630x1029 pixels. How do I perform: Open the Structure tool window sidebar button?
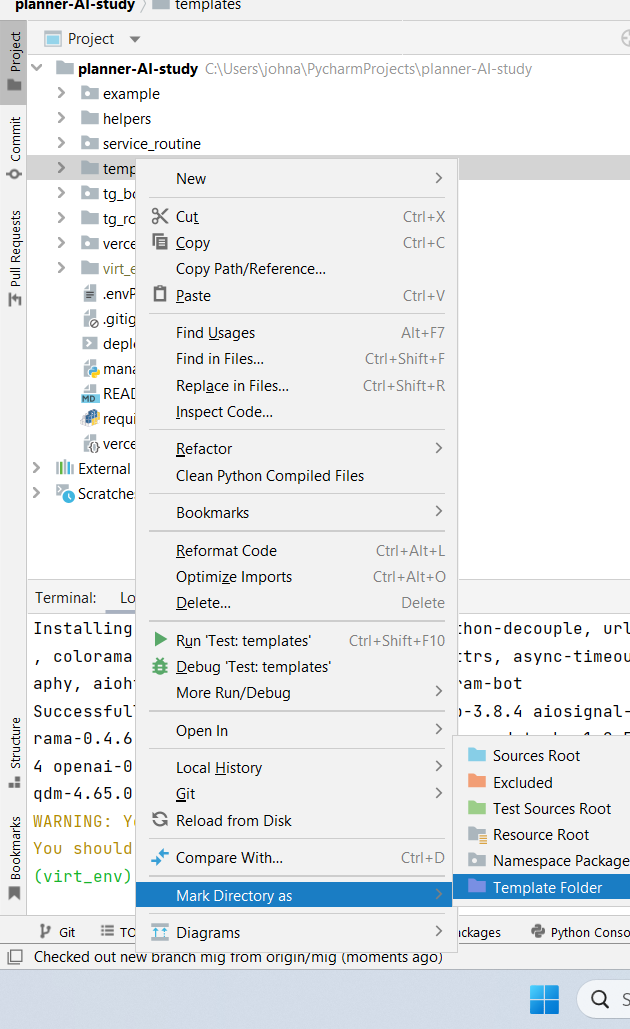(14, 752)
